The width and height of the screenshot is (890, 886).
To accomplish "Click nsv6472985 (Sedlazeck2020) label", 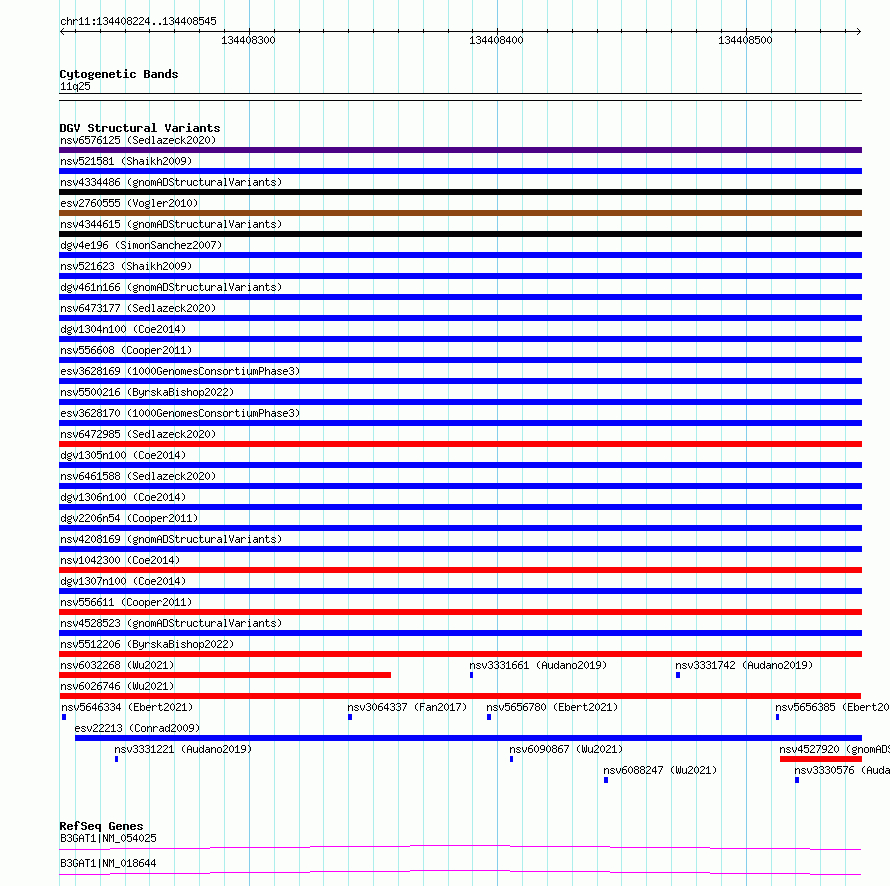I will (x=138, y=434).
